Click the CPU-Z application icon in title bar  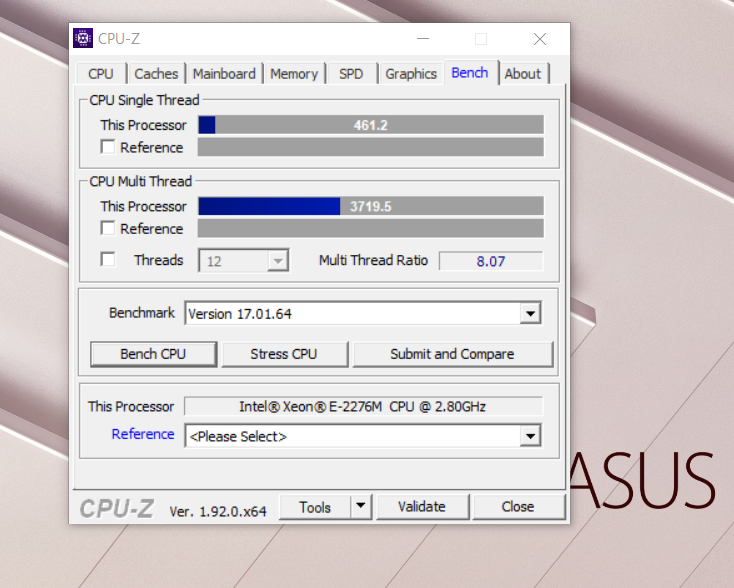tap(84, 39)
